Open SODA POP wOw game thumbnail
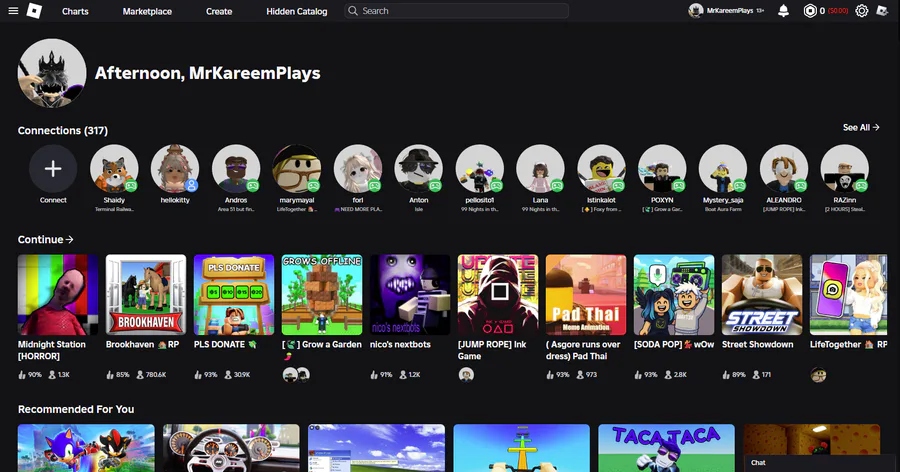The height and width of the screenshot is (472, 900). [674, 295]
